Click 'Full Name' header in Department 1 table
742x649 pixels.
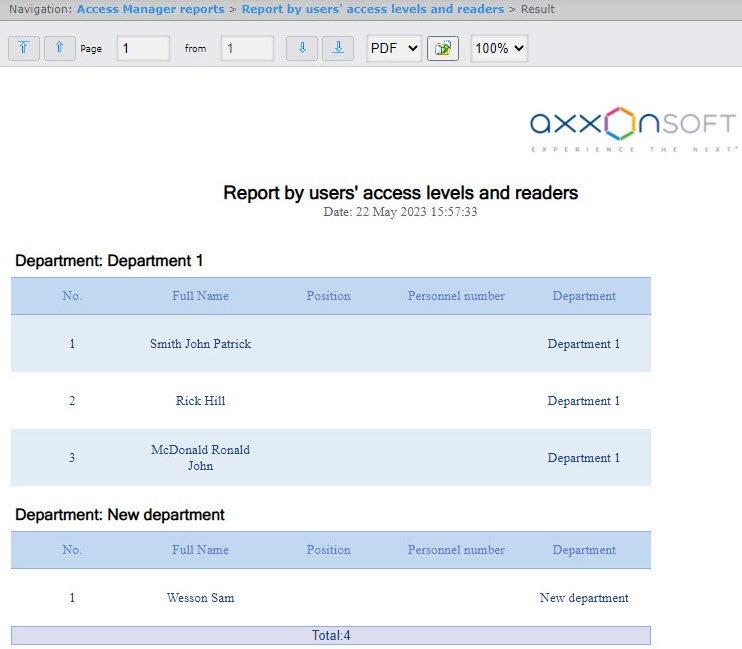coord(201,296)
